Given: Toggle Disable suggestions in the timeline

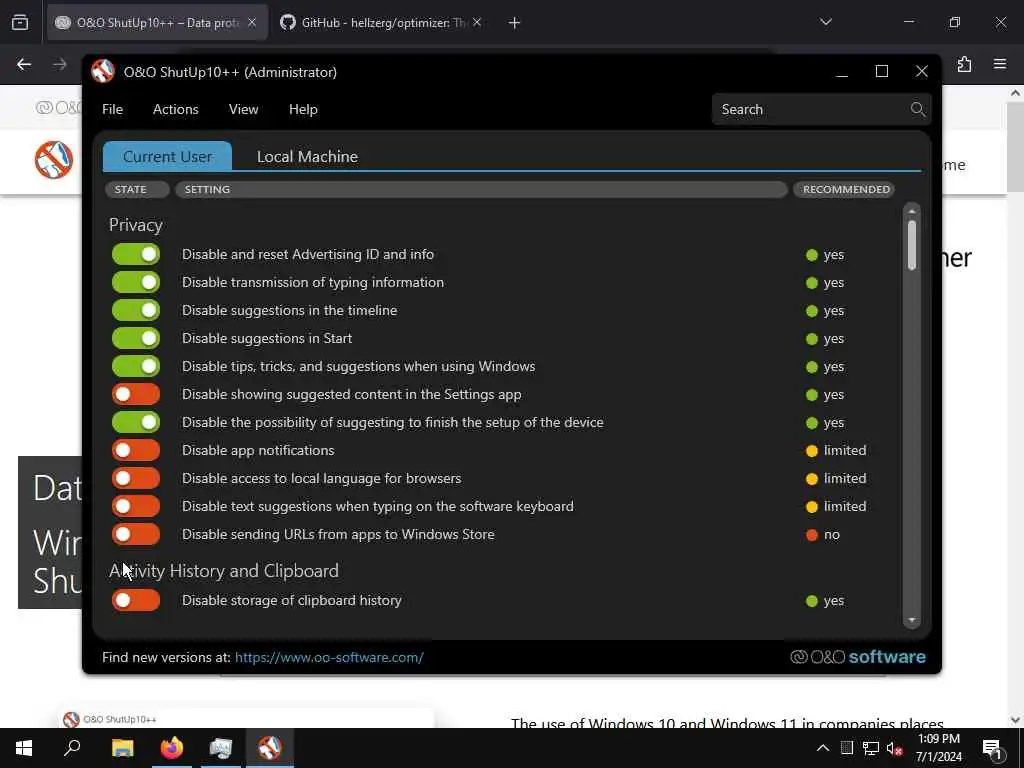Looking at the screenshot, I should point(136,310).
